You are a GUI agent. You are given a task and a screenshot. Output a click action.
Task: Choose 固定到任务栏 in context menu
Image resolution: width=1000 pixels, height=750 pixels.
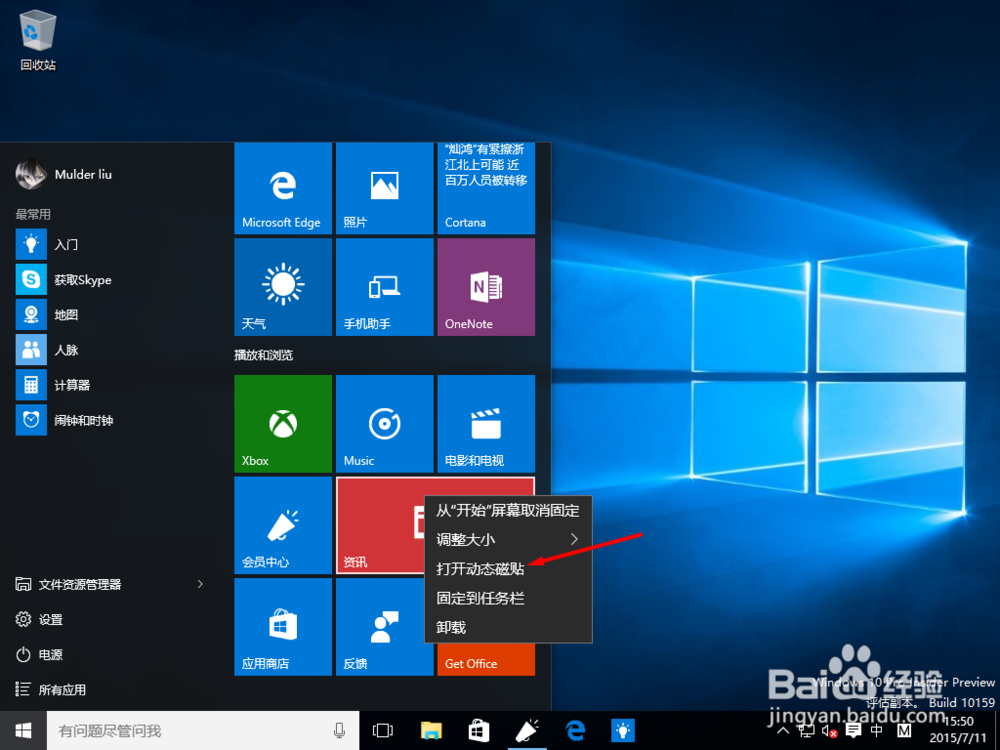508,598
